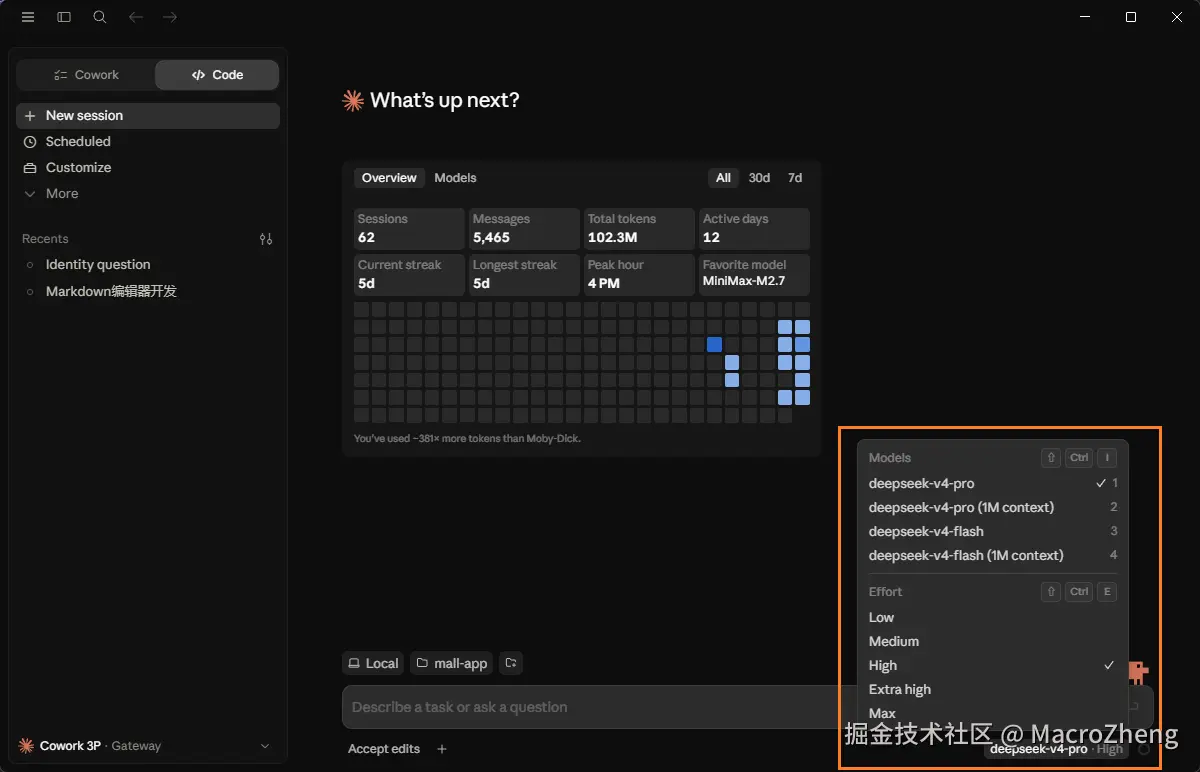Open the hamburger menu icon
The image size is (1200, 772).
(x=28, y=17)
